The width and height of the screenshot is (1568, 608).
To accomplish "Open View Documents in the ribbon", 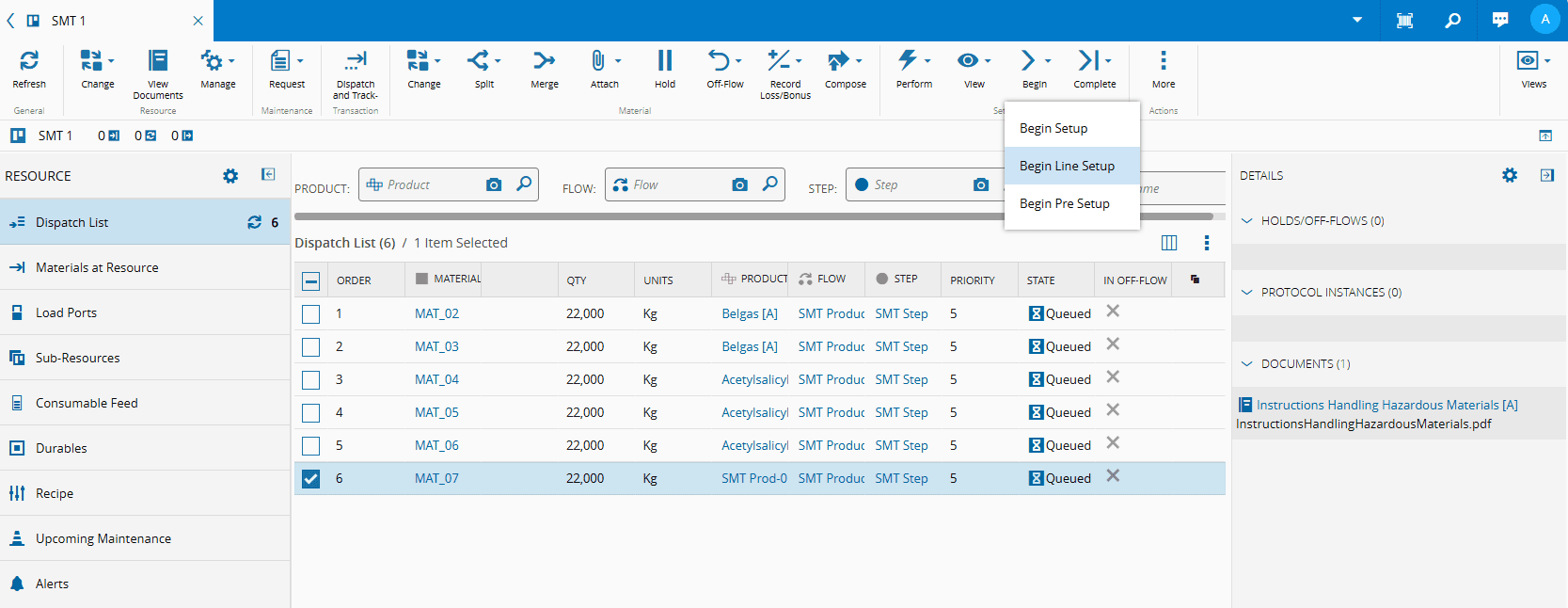I will point(158,62).
